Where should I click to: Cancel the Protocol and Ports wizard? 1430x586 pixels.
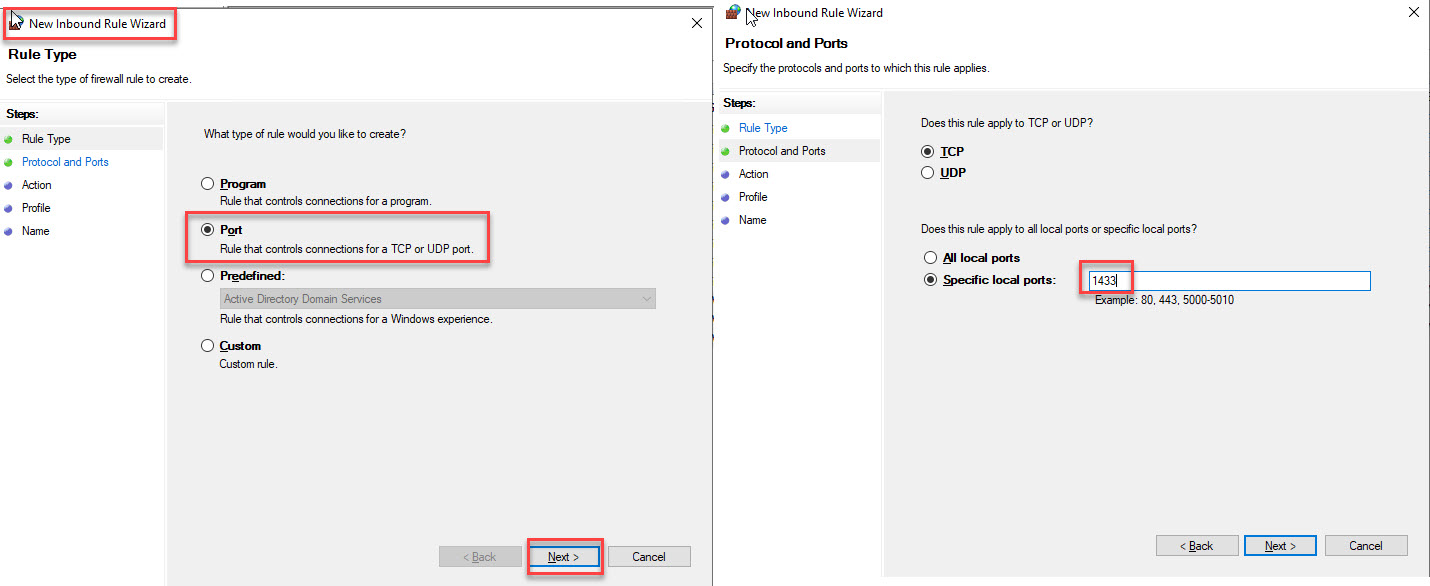[x=1365, y=546]
